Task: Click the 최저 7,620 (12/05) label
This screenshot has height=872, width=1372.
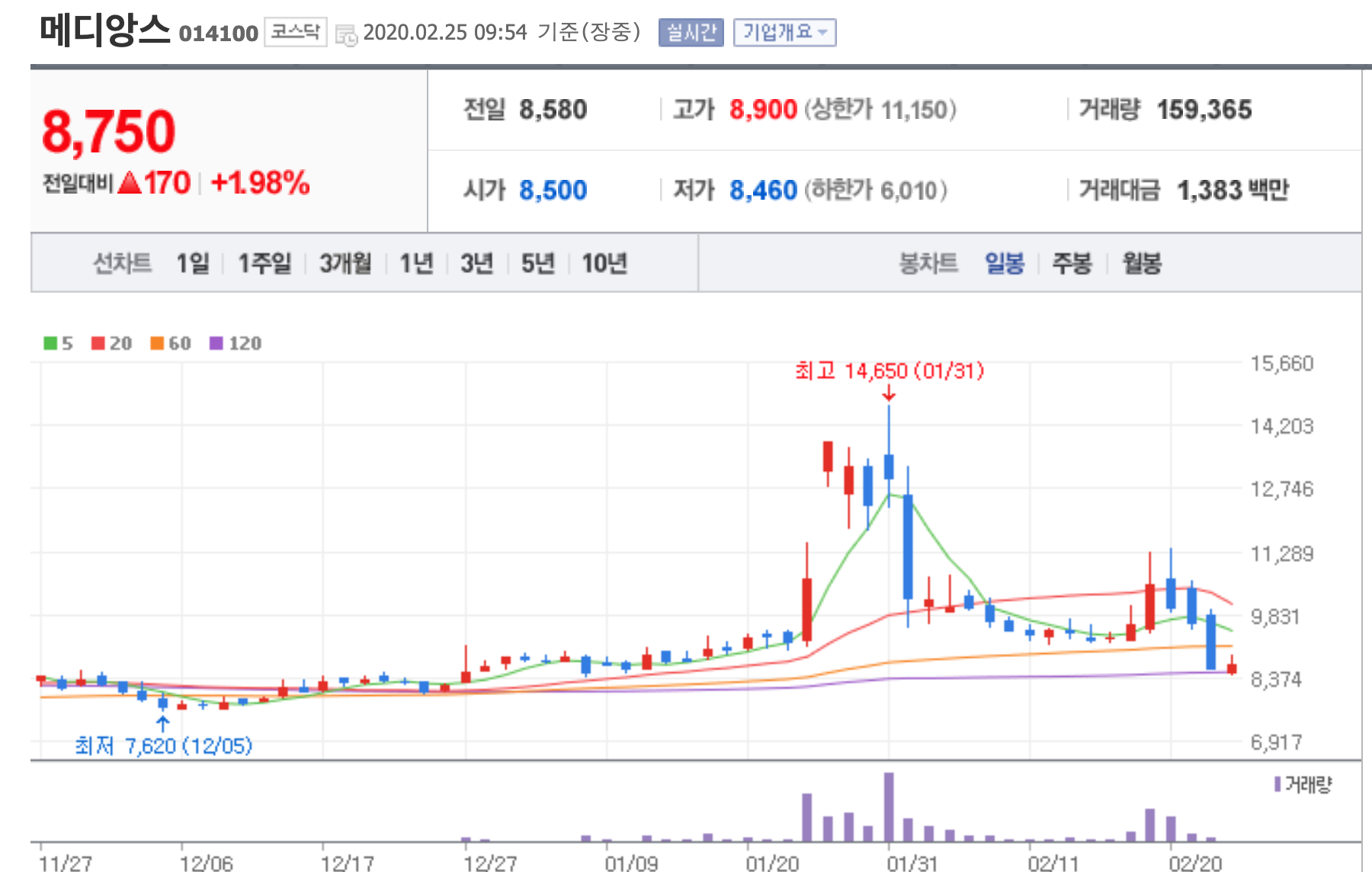Action: point(163,745)
